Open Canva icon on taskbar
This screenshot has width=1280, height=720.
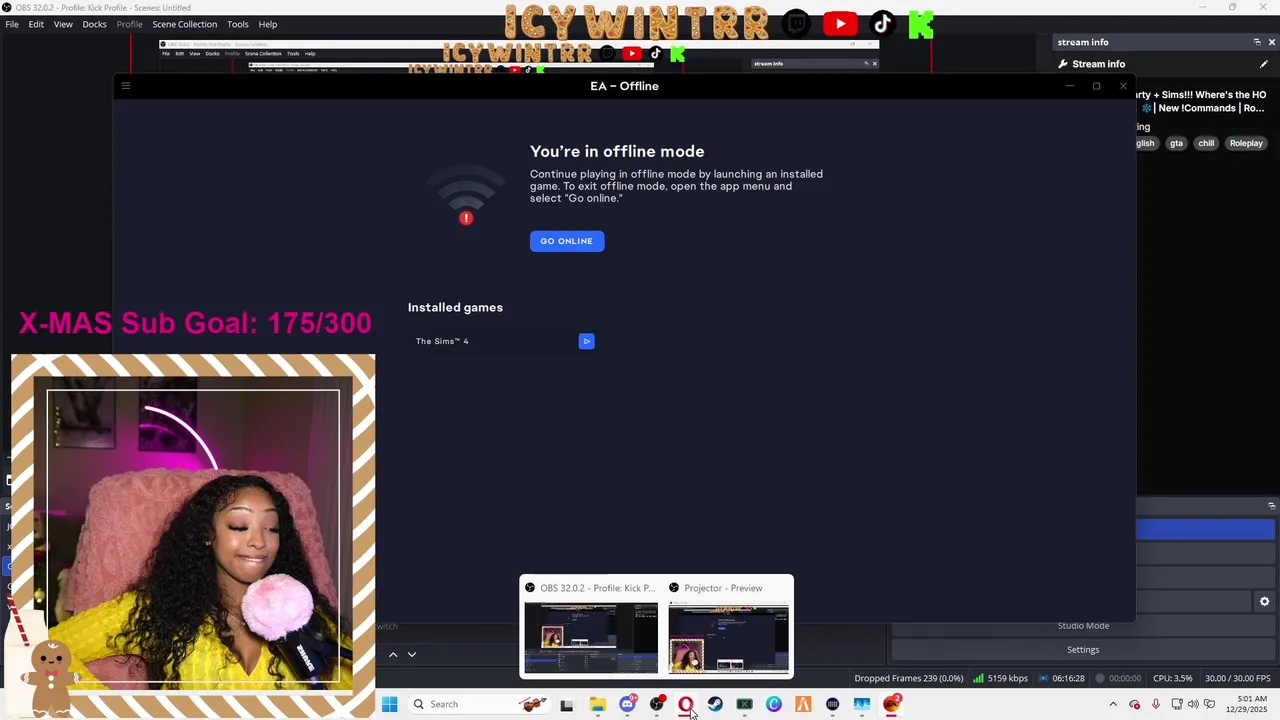tap(774, 704)
